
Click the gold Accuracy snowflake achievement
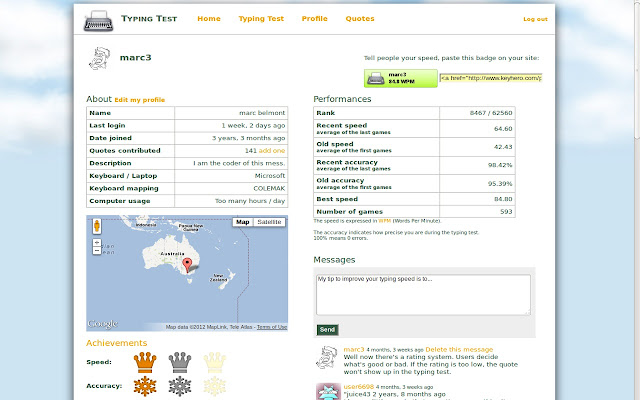pos(147,386)
